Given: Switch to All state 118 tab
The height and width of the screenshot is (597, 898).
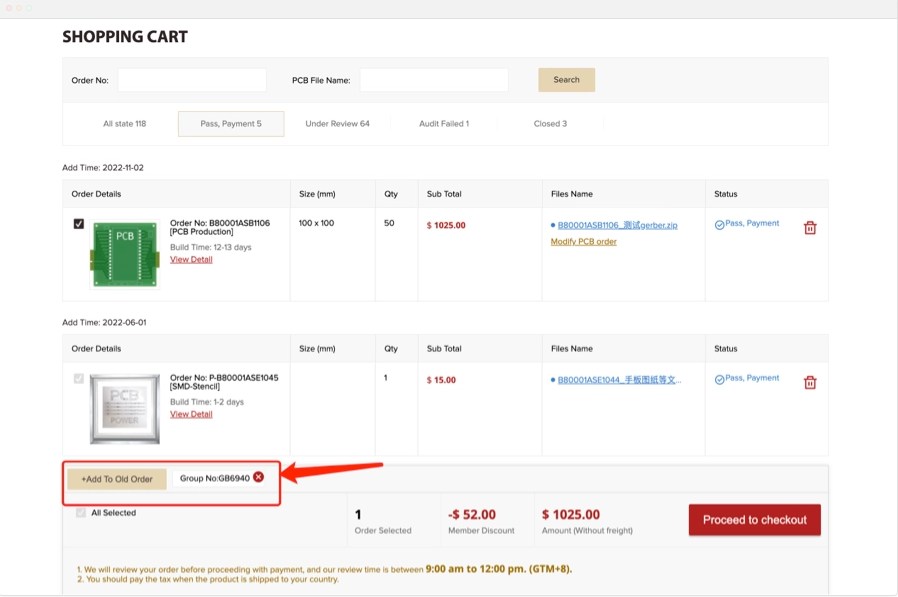Looking at the screenshot, I should (124, 124).
